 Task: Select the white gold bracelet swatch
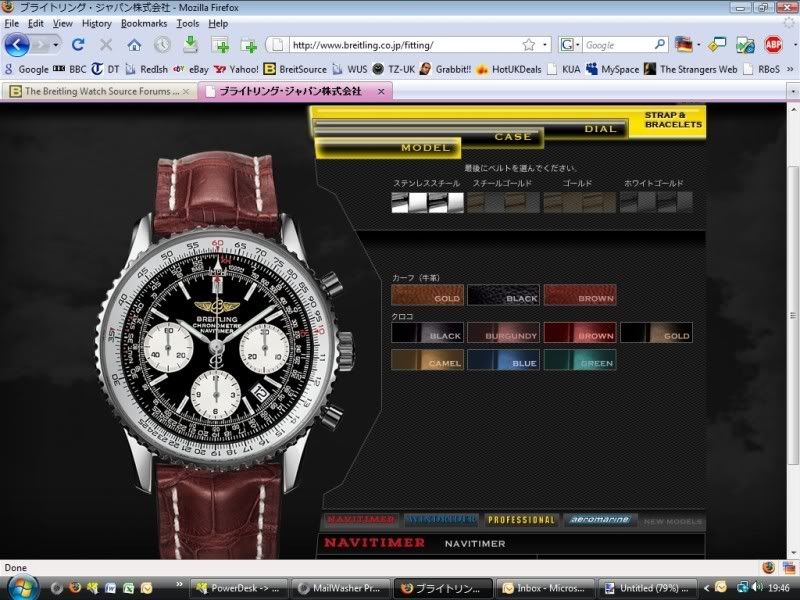pyautogui.click(x=656, y=202)
